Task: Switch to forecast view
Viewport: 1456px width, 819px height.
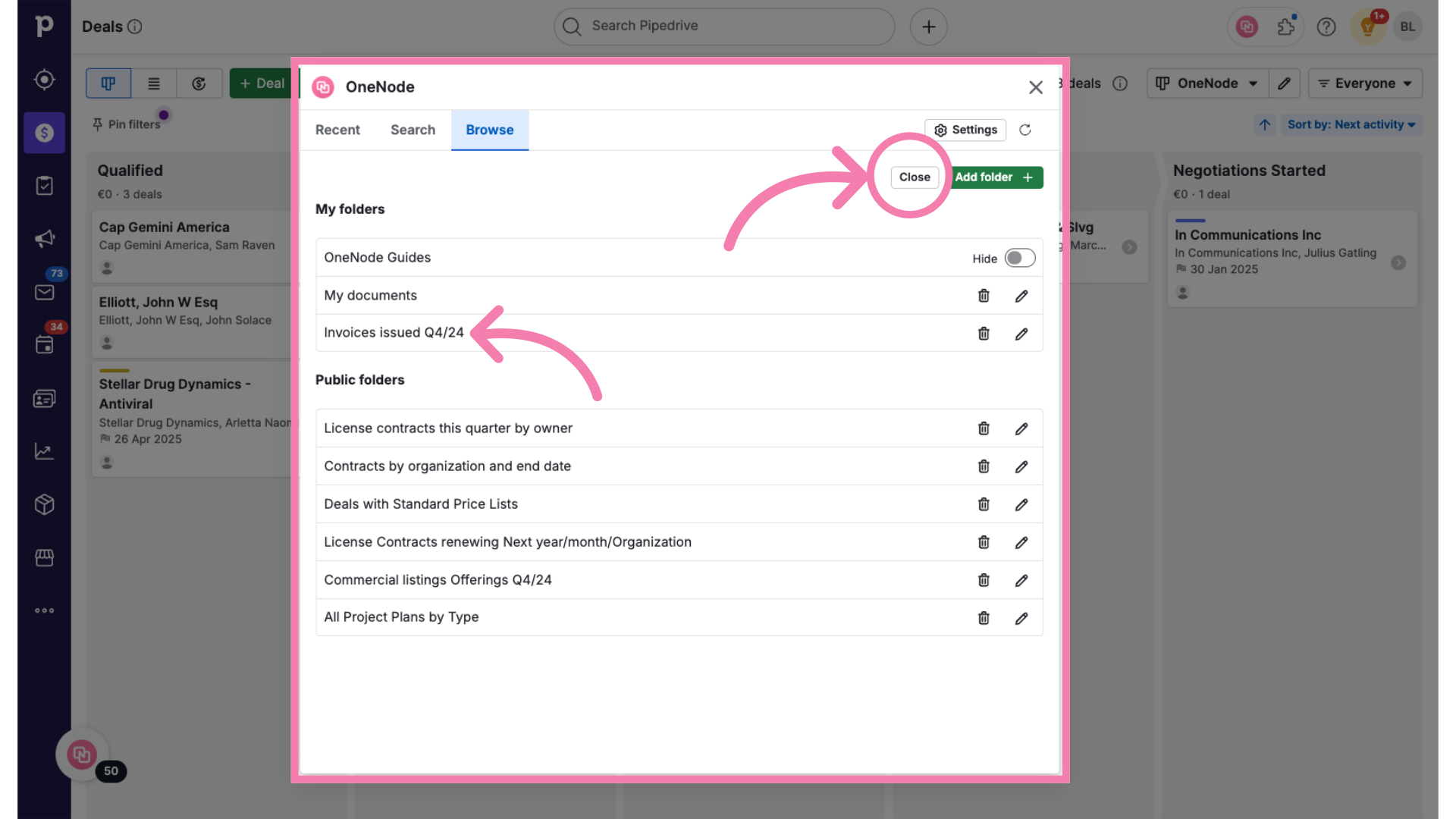Action: (199, 83)
